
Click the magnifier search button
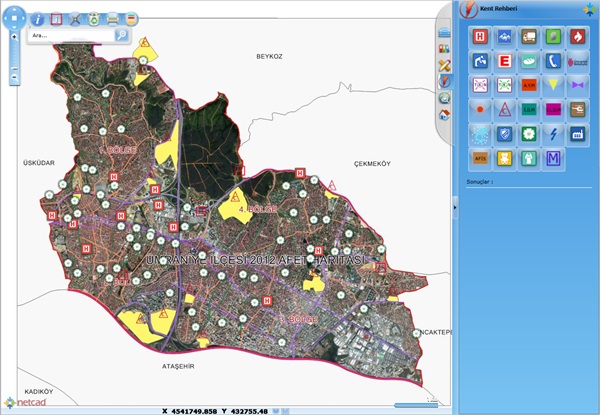[121, 35]
